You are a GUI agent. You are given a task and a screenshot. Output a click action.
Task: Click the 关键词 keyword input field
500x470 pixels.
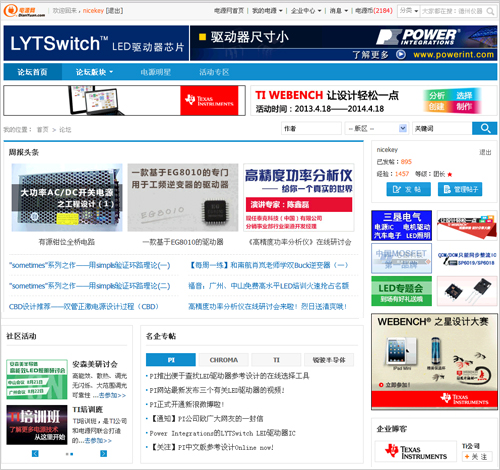[442, 128]
